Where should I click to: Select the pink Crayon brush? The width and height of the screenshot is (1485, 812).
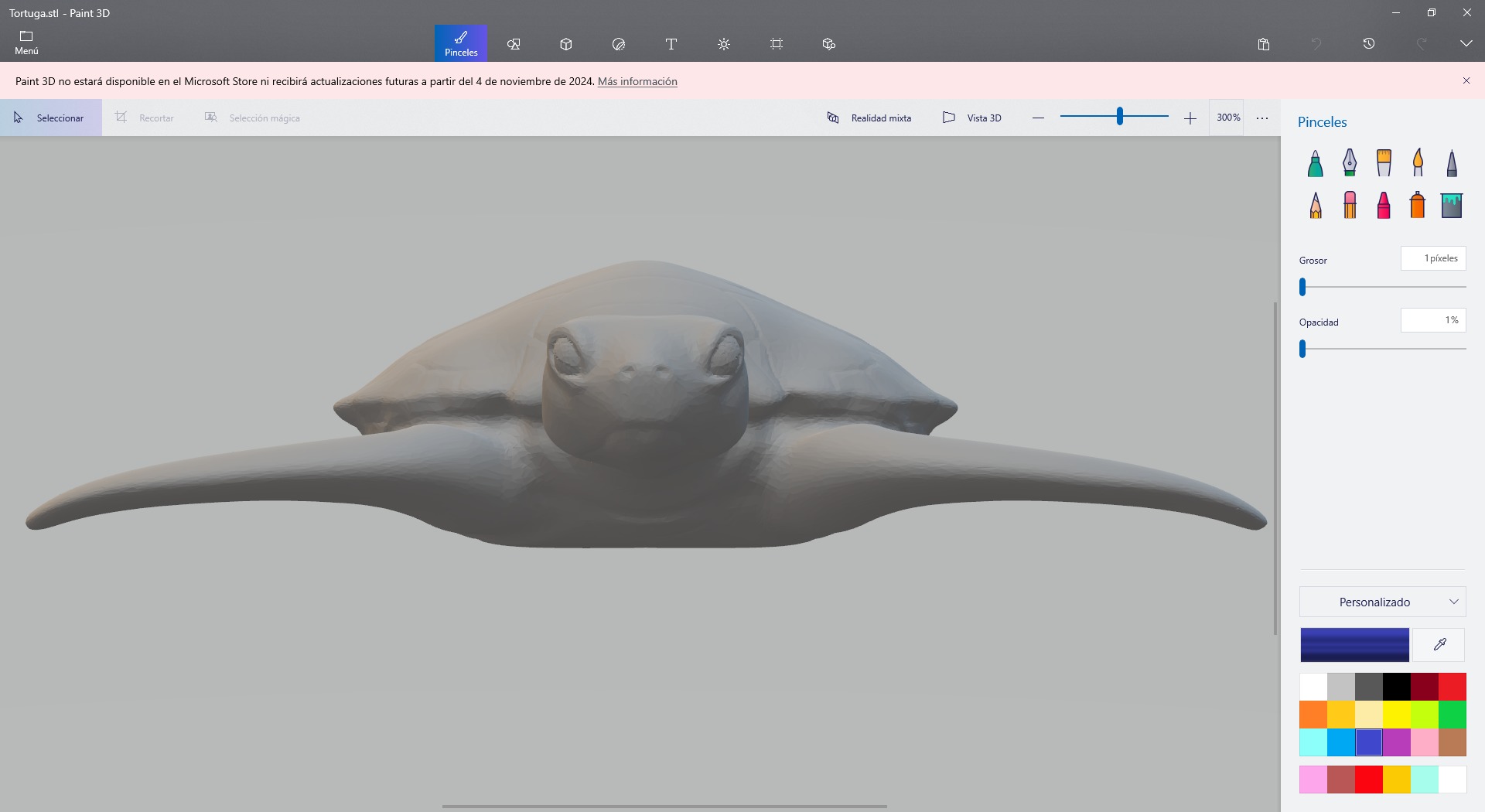(1384, 205)
